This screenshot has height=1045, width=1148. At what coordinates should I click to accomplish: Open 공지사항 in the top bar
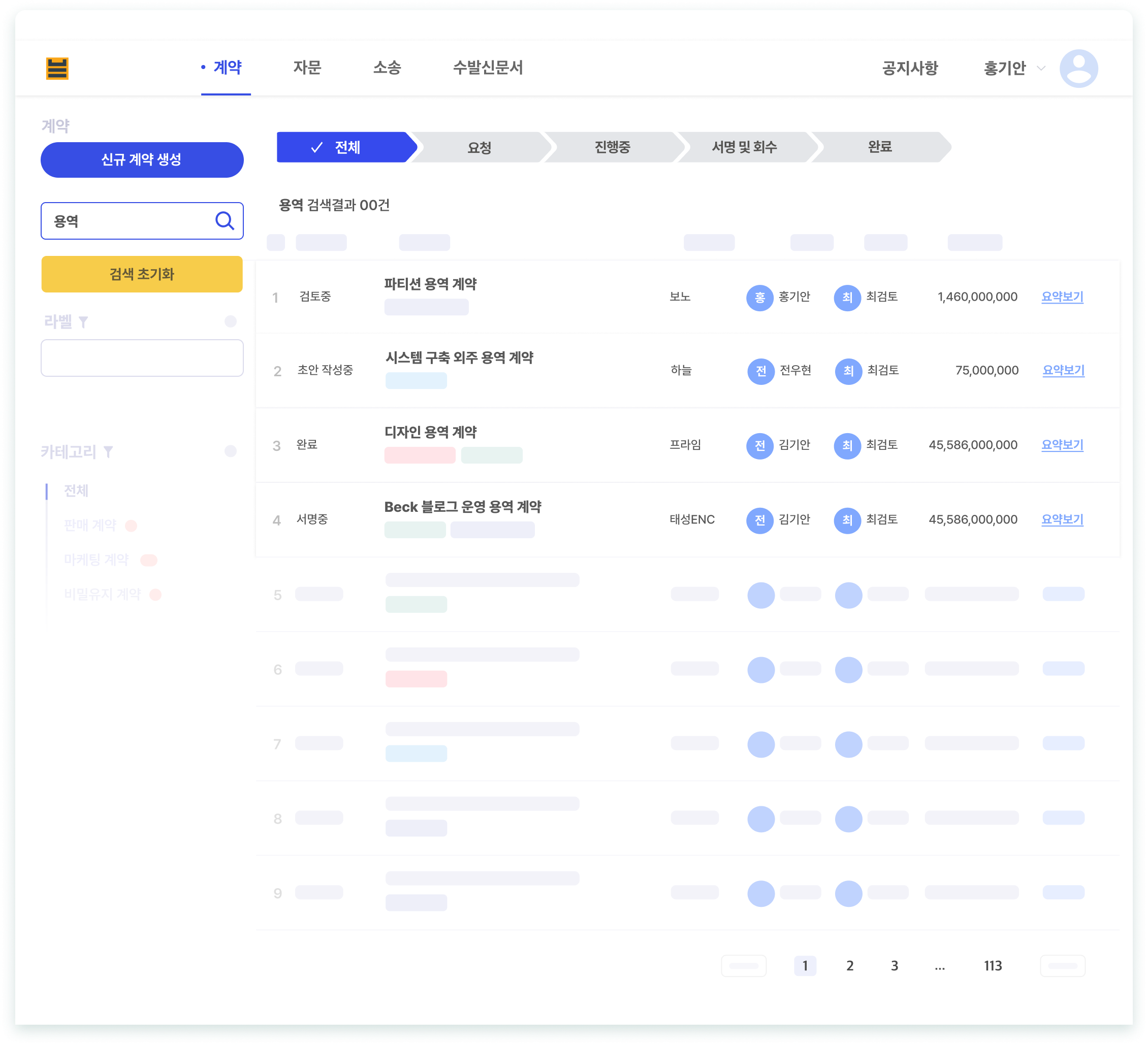(909, 69)
